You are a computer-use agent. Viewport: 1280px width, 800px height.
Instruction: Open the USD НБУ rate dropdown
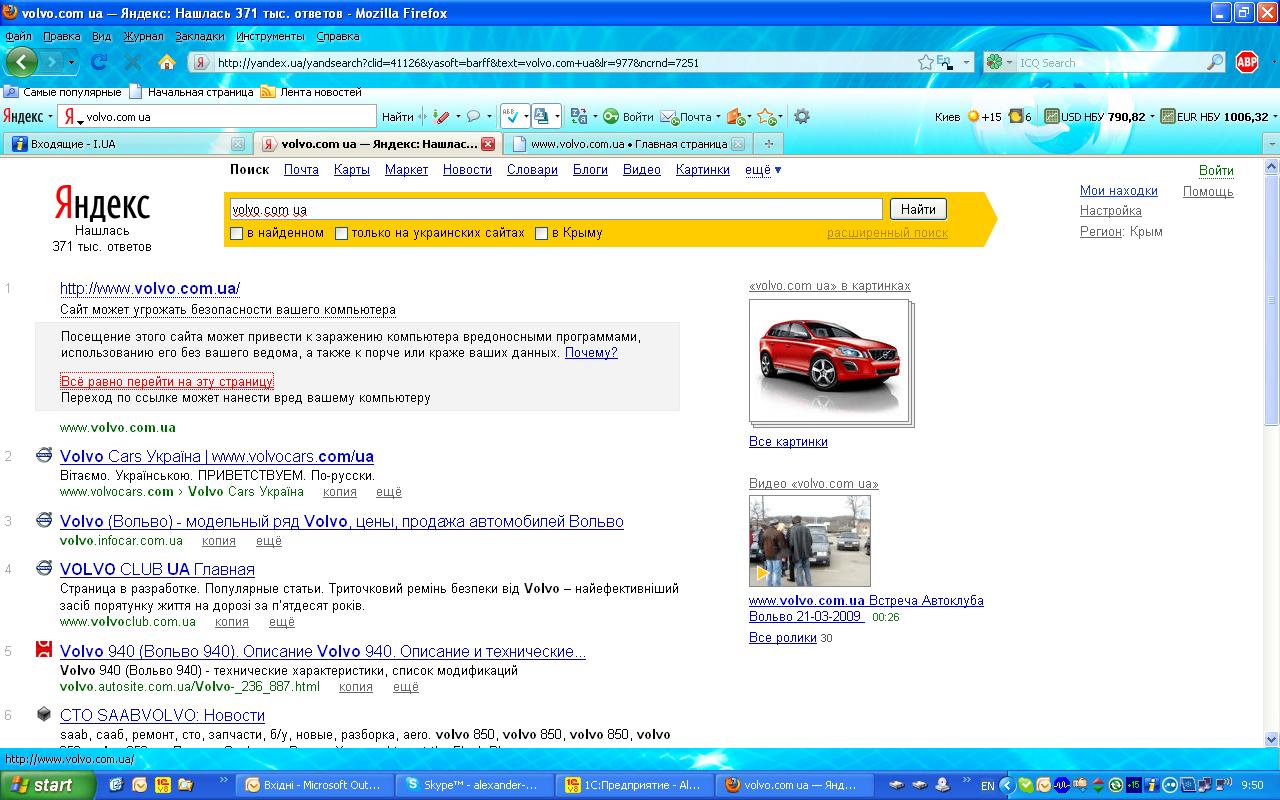(1151, 117)
